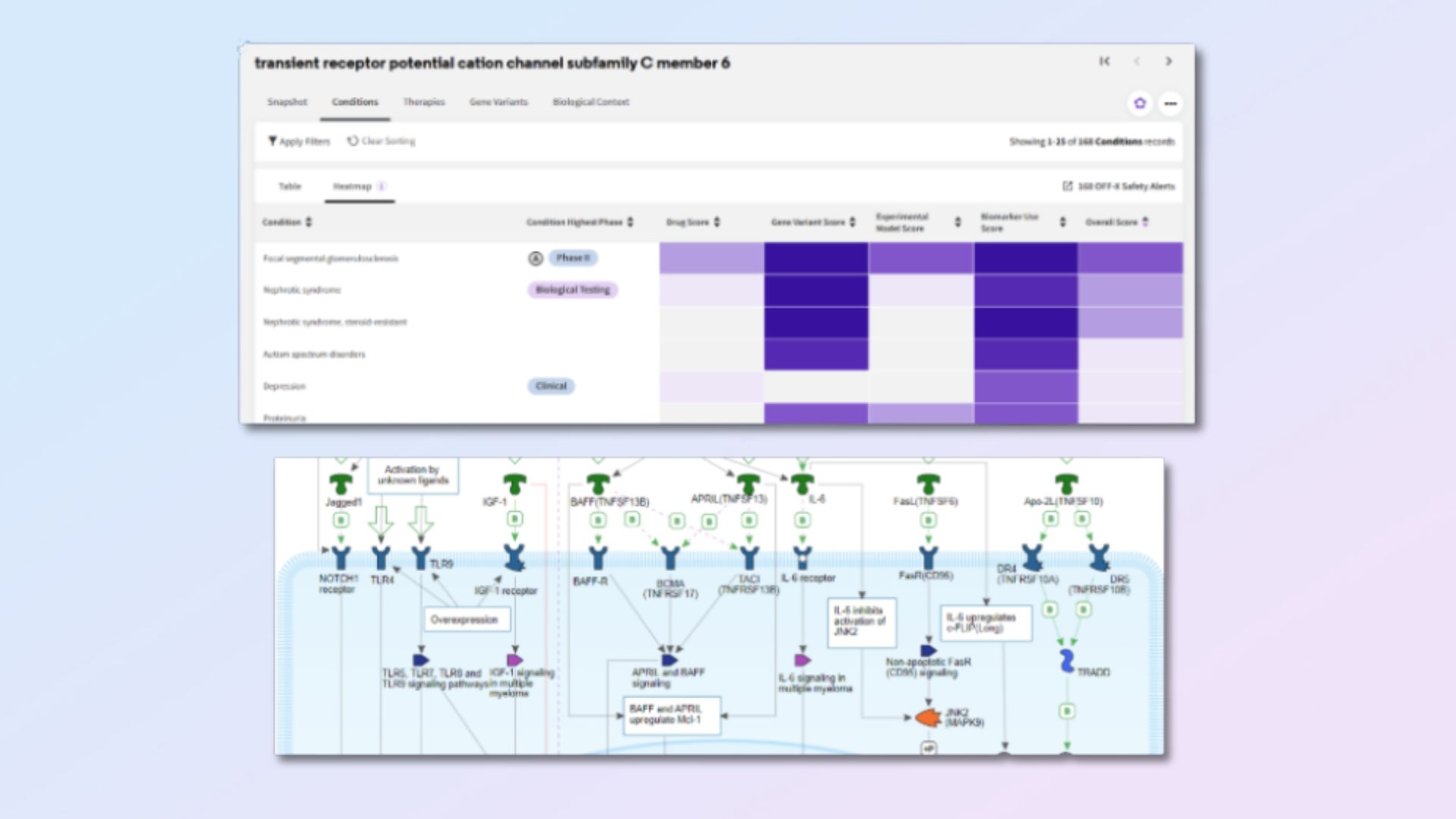Click the Heatmap info icon
Screen dimensions: 1456x819
pos(381,186)
